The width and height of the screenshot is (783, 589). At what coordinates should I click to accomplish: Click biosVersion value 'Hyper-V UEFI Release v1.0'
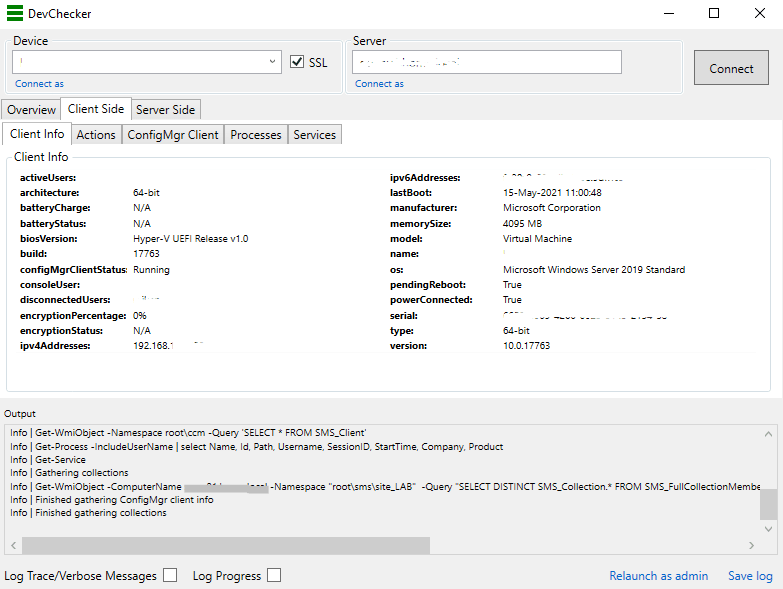(x=191, y=239)
